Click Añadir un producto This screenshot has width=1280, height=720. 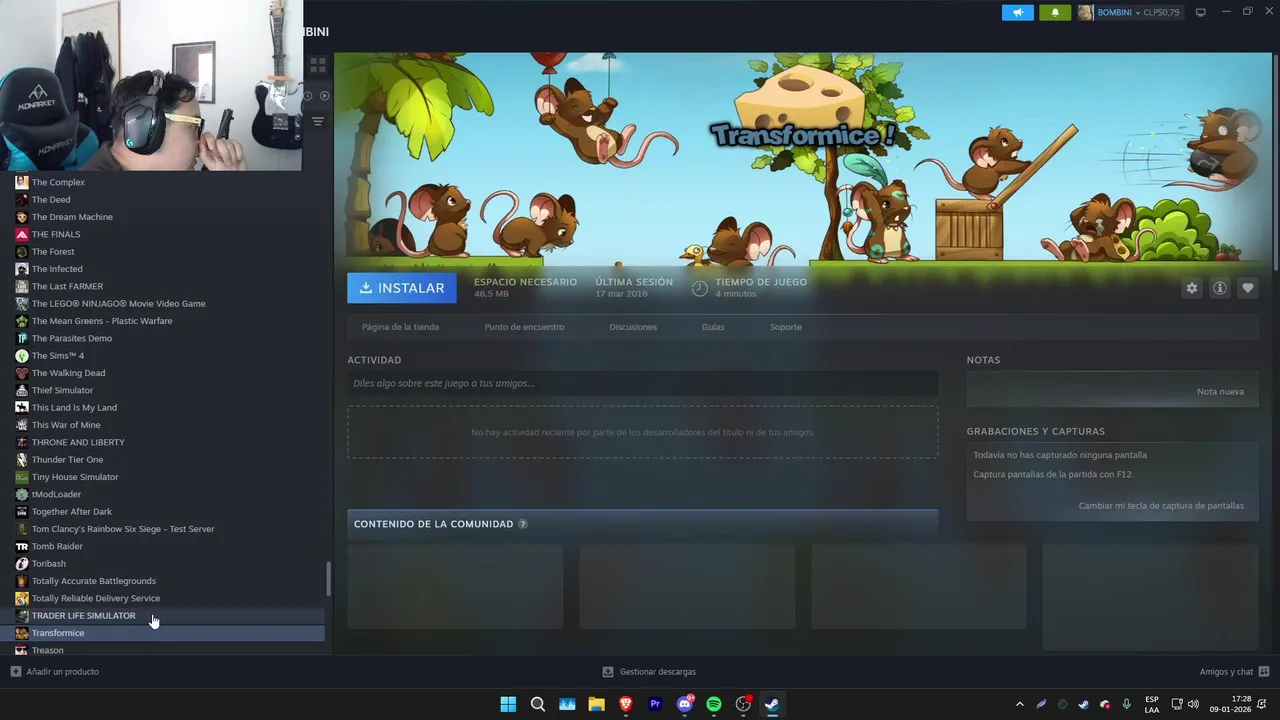(55, 672)
